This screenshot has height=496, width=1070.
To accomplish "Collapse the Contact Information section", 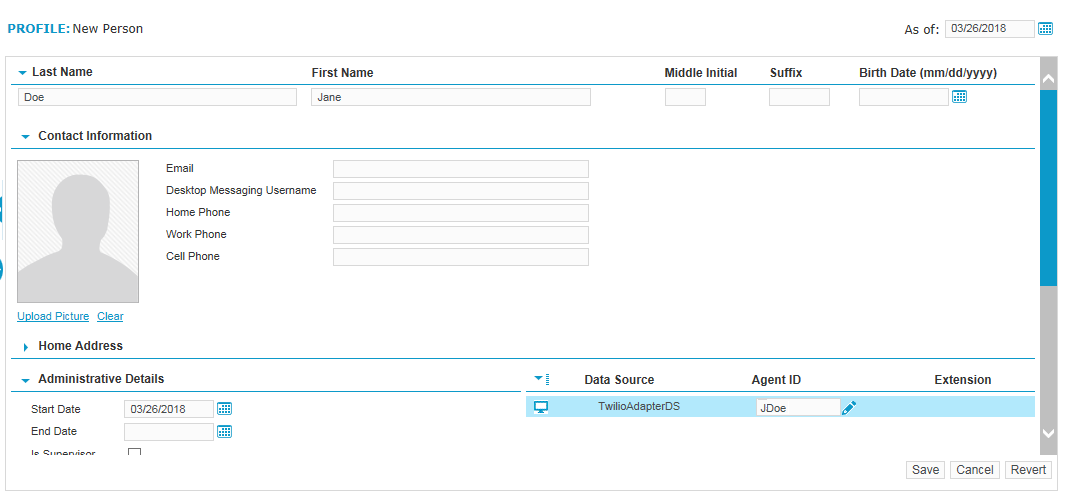I will point(25,136).
